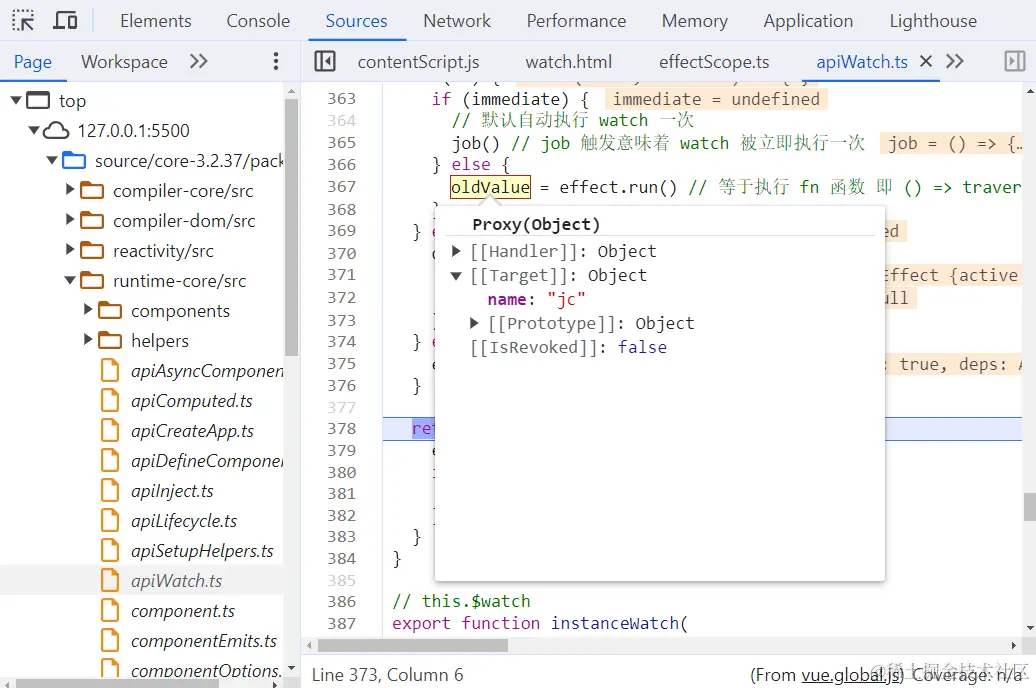Show more open file tabs chevron

(955, 61)
